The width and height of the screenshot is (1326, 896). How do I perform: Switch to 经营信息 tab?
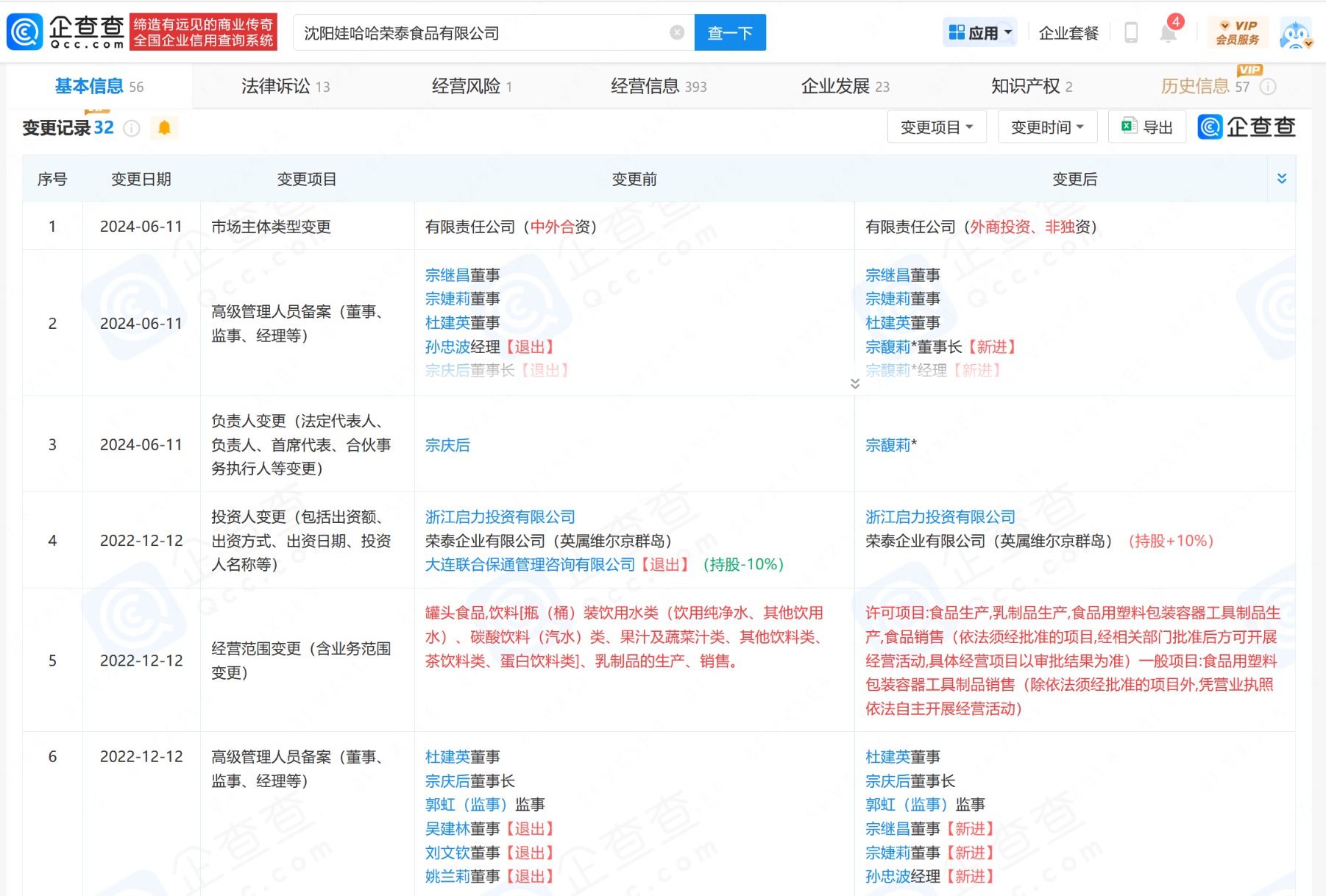pyautogui.click(x=659, y=86)
